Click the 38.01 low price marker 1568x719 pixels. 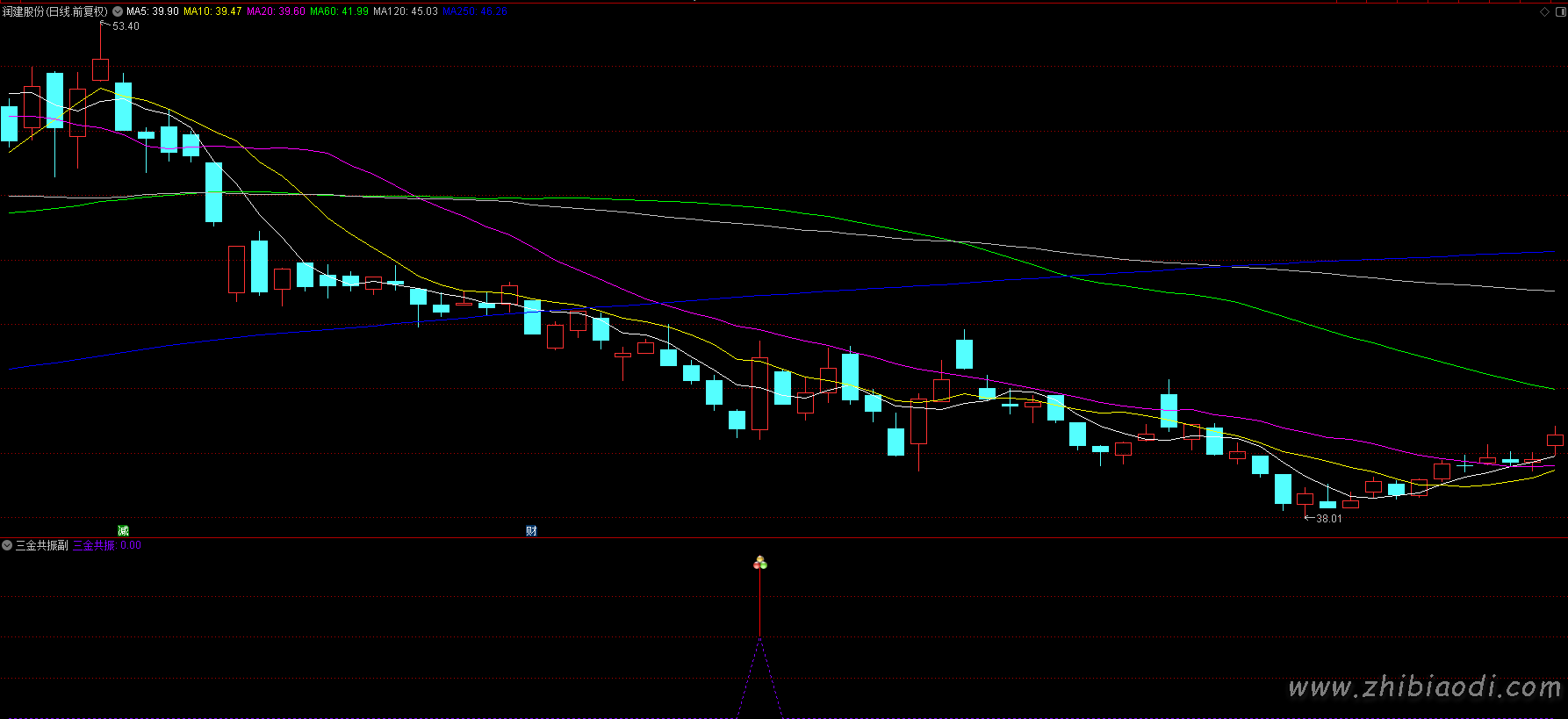[x=1328, y=519]
